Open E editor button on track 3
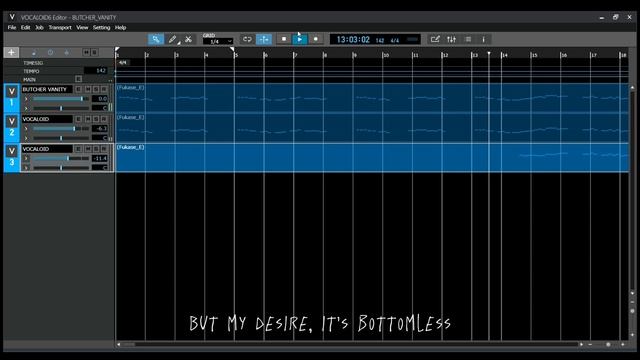This screenshot has height=360, width=640. (x=78, y=149)
